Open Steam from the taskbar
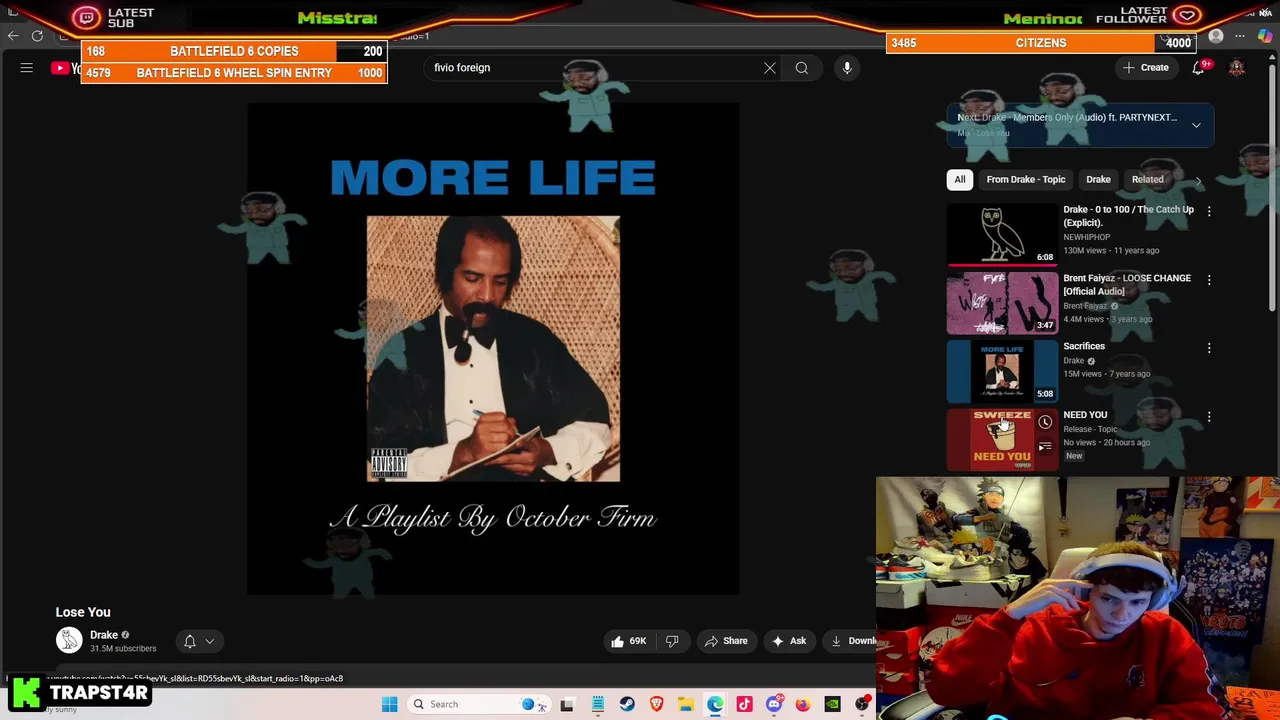 627,704
